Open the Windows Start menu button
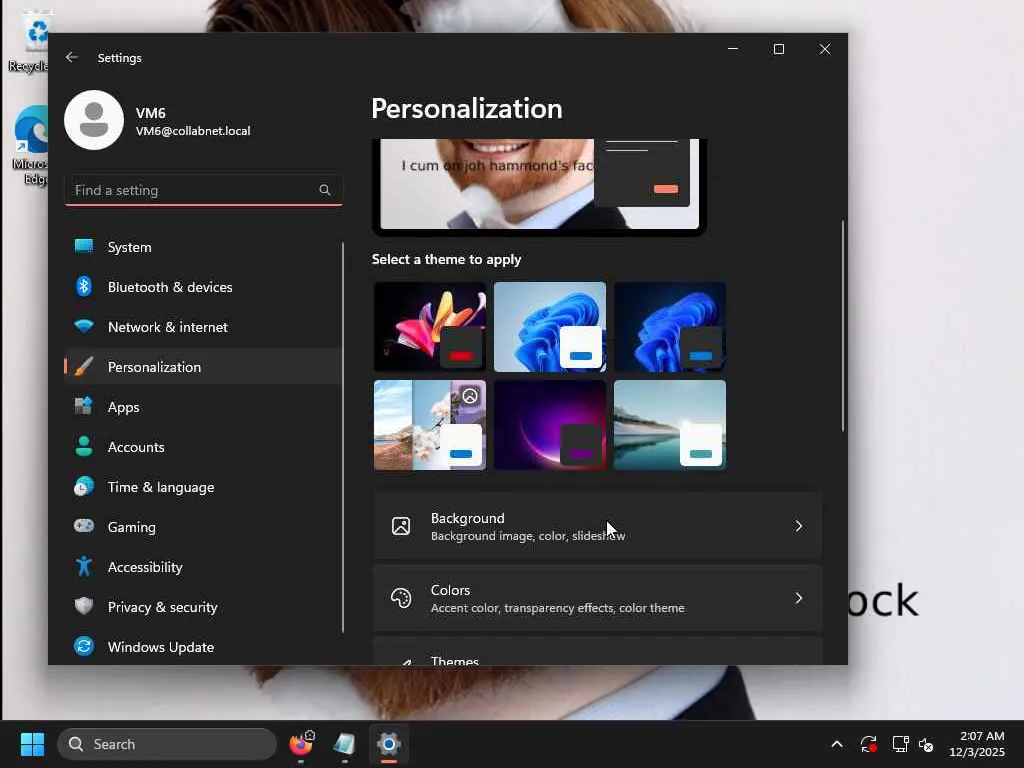This screenshot has height=768, width=1024. (x=32, y=745)
